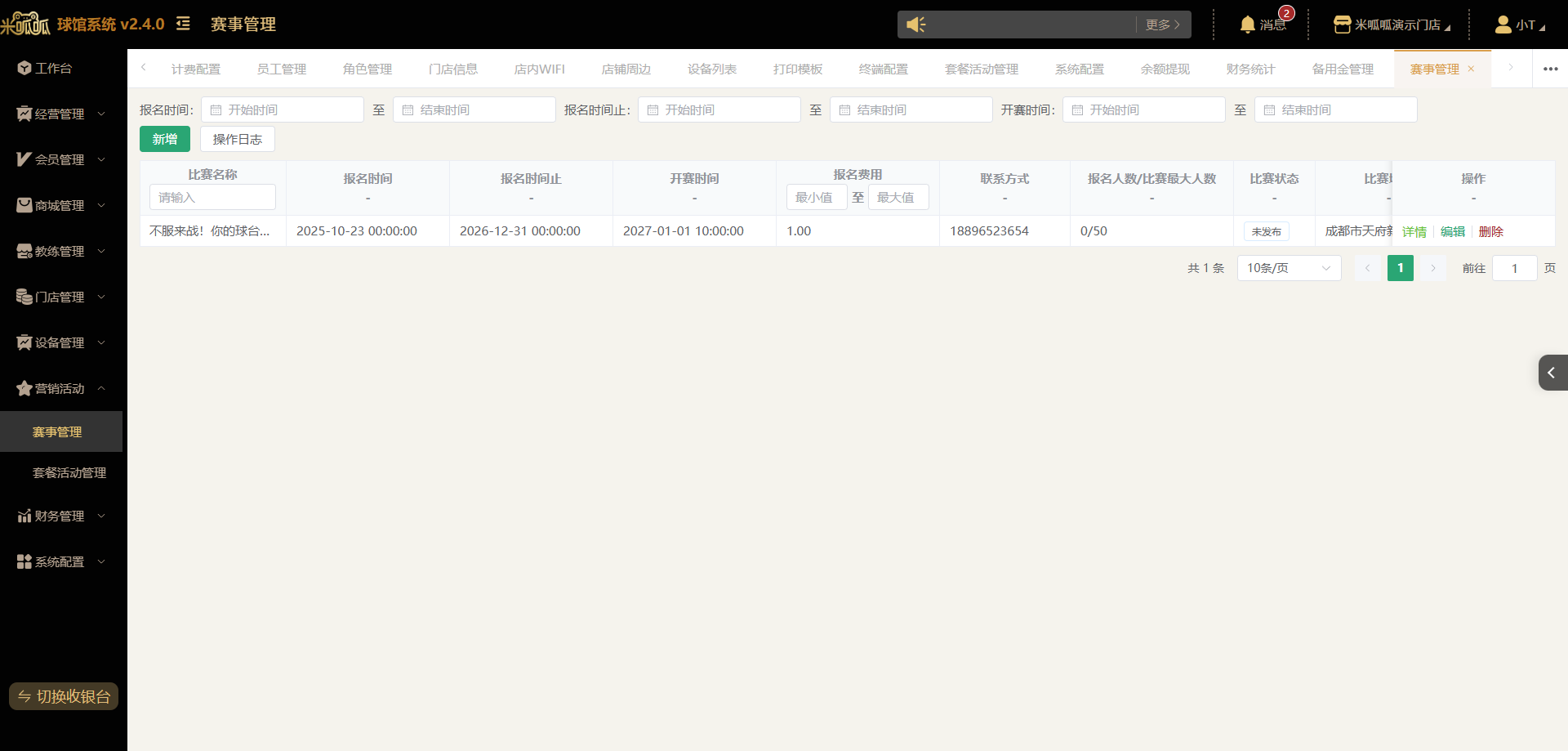The image size is (1568, 751).
Task: Click the 教练管理 sidebar icon
Action: pos(24,251)
